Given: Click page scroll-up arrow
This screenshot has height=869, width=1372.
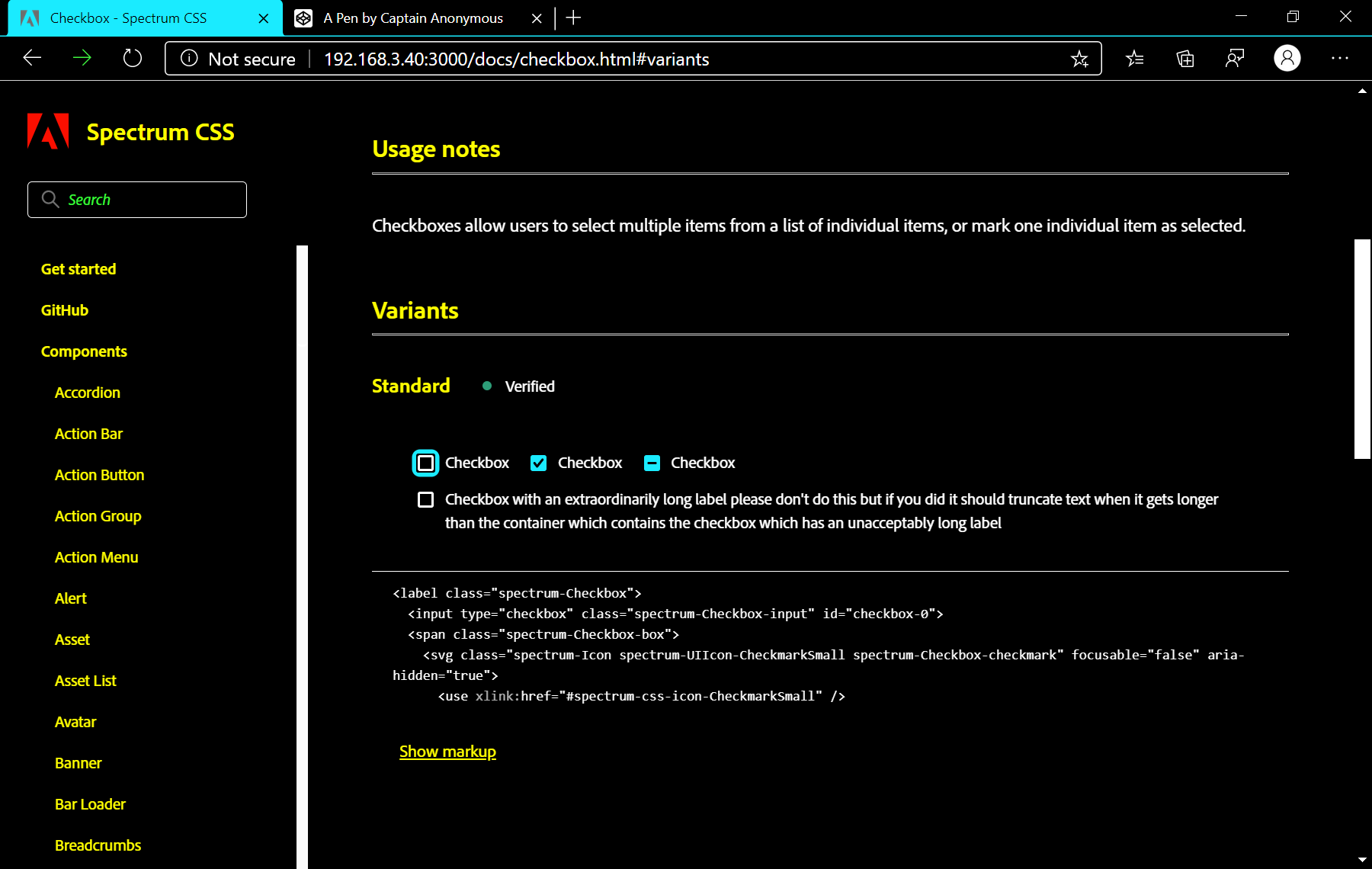Looking at the screenshot, I should [1362, 91].
